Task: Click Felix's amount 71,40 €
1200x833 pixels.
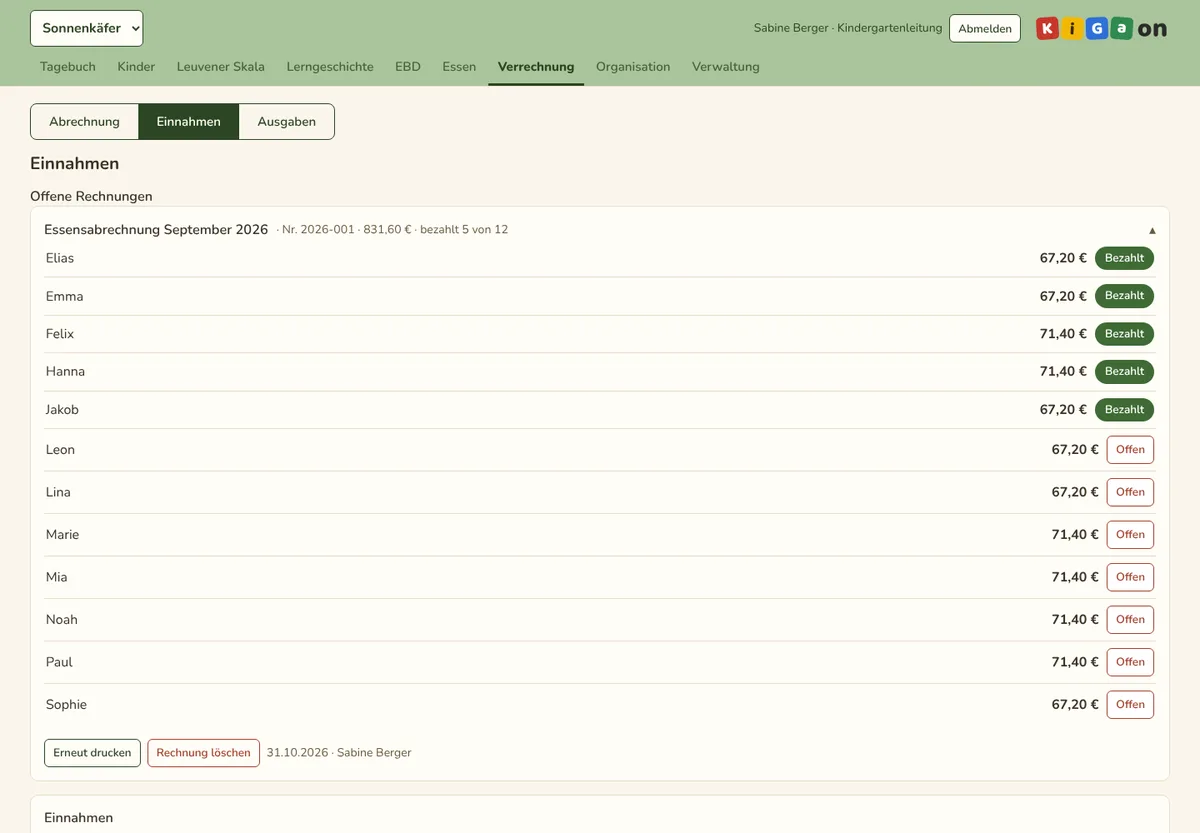Action: click(1063, 334)
